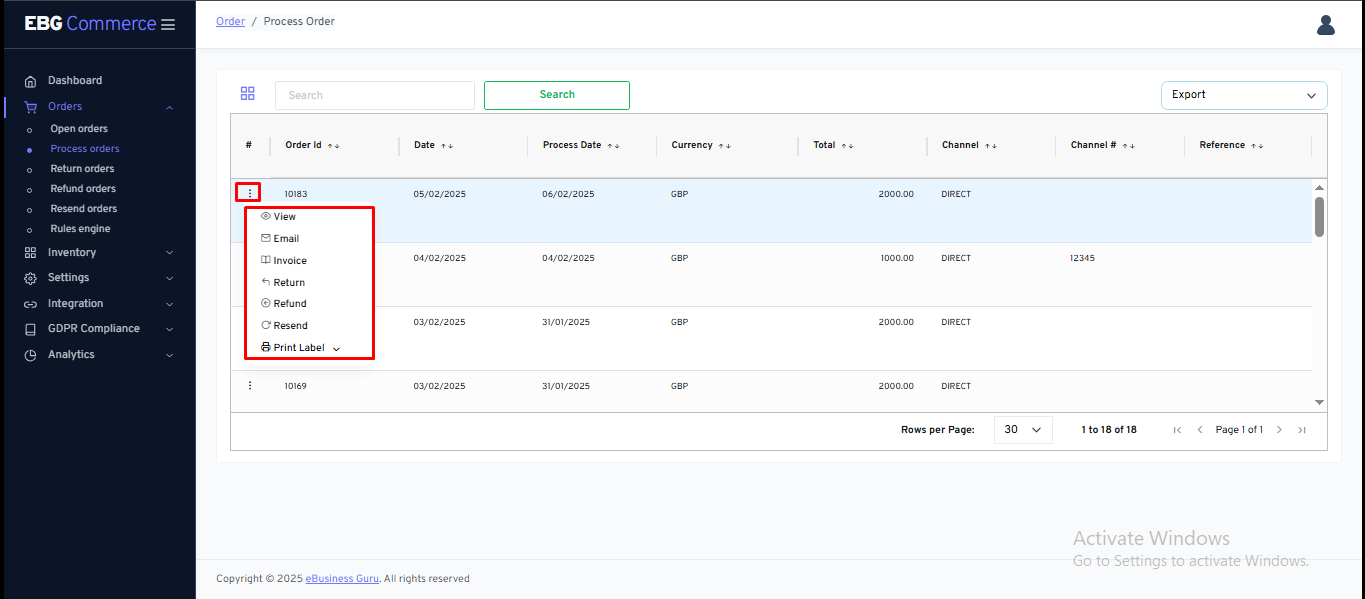Open three-dot actions menu for order 10169
This screenshot has width=1365, height=599.
tap(250, 386)
